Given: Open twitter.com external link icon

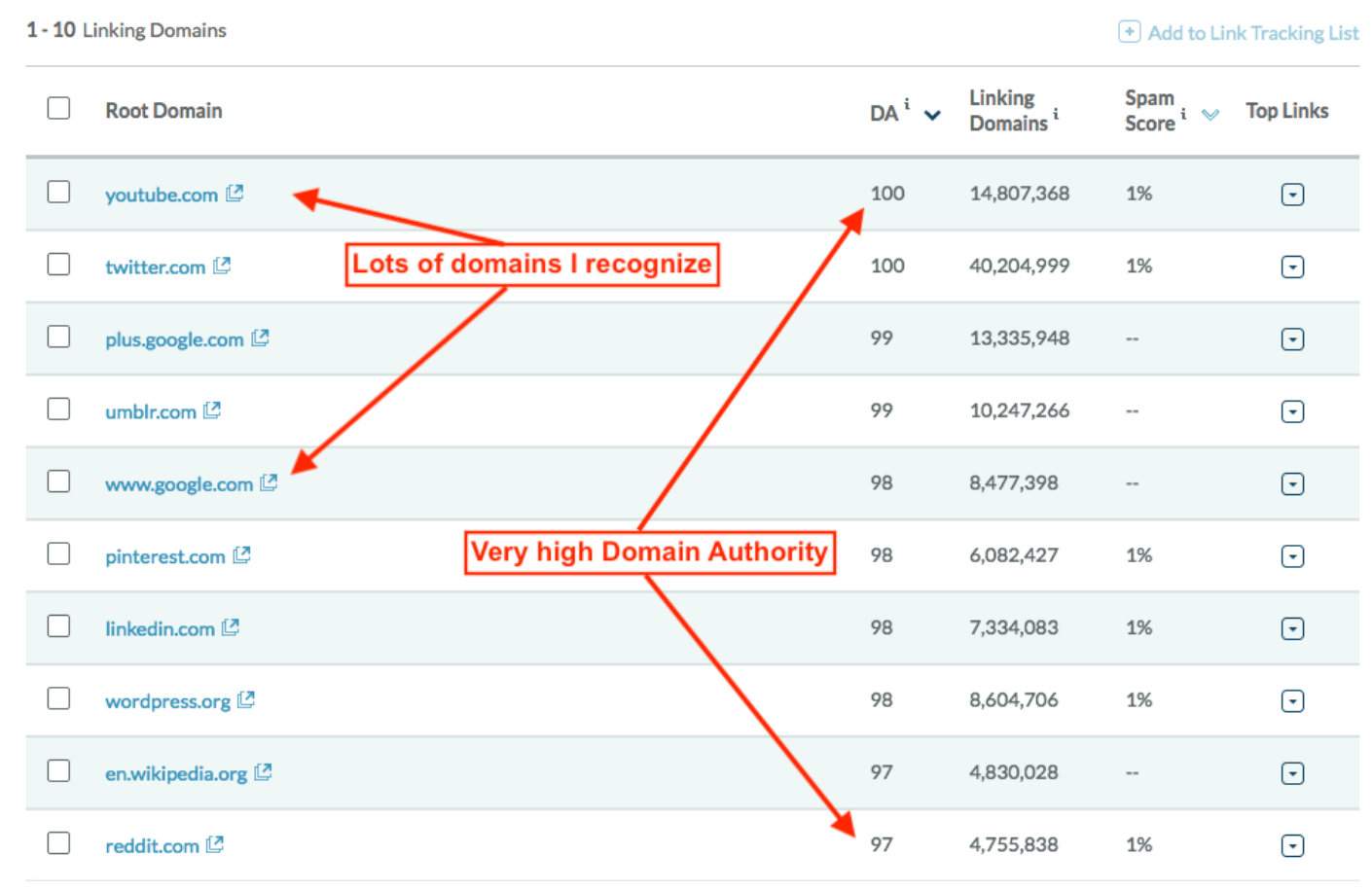Looking at the screenshot, I should 222,266.
